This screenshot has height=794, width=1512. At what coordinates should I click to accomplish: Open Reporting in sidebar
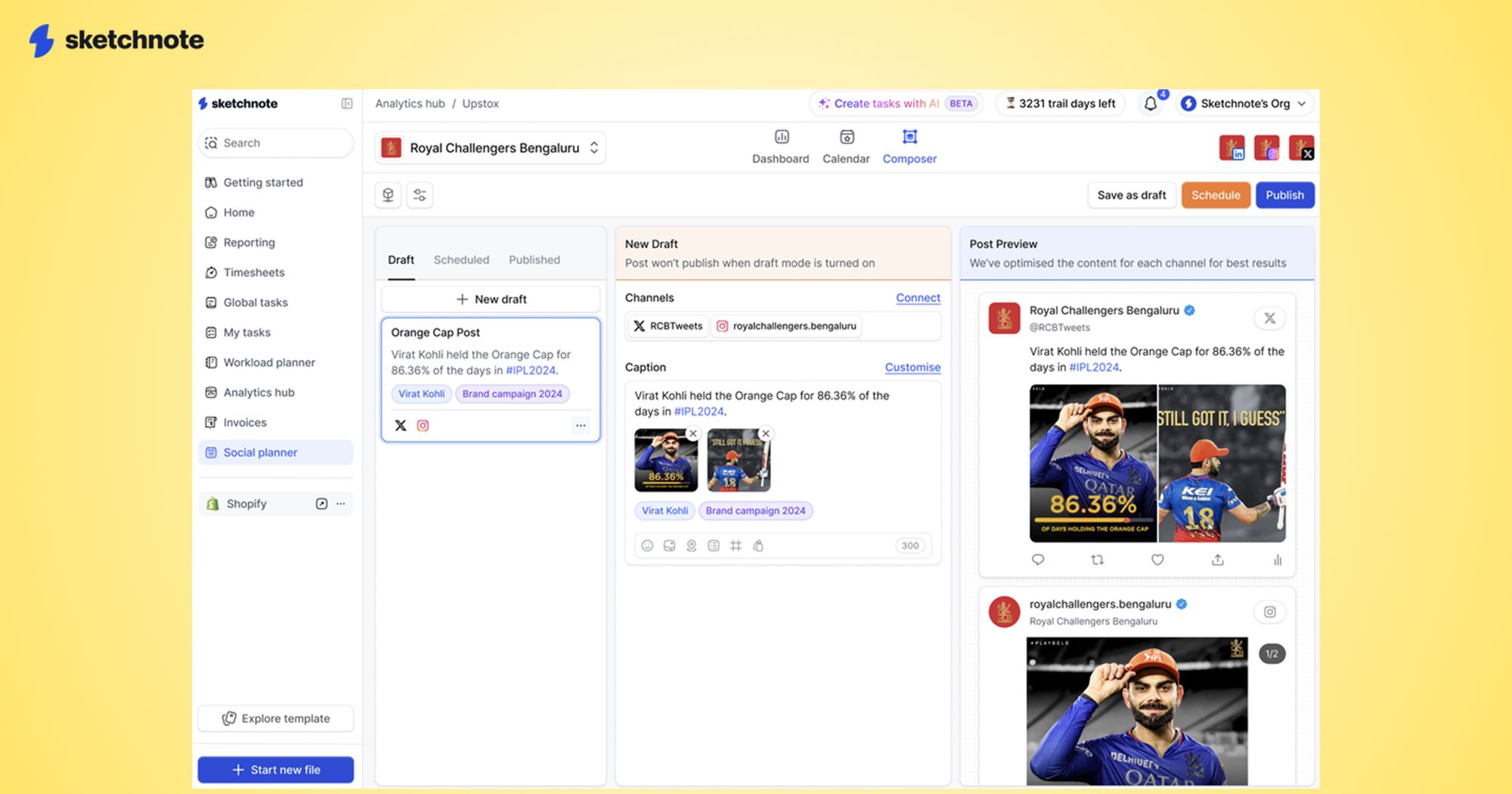coord(275,243)
